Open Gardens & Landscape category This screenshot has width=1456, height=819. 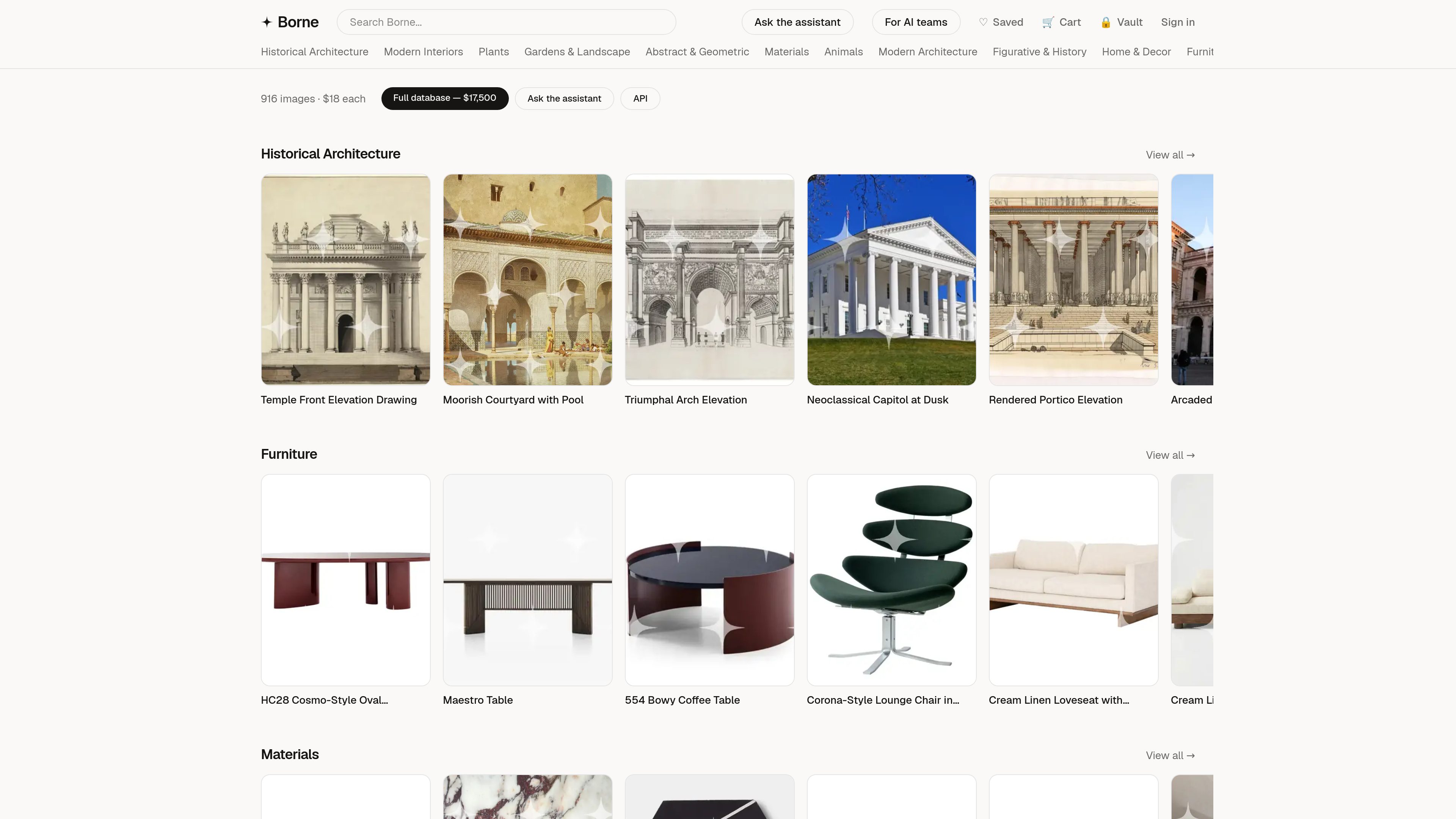(x=576, y=52)
